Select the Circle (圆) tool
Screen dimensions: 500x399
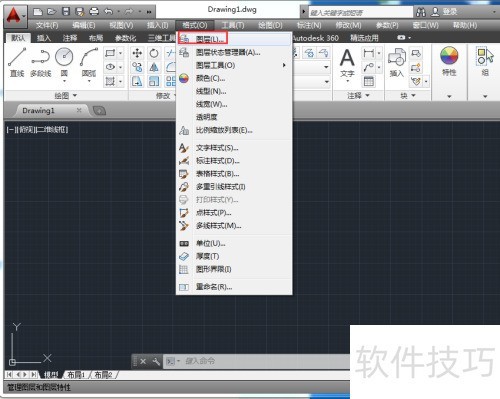[64, 62]
